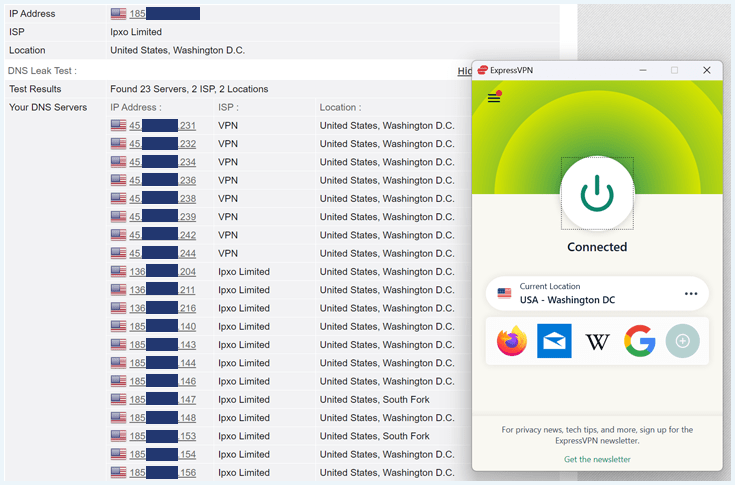This screenshot has height=485, width=735.
Task: Open the Mail shortcut in ExpressVPN
Action: [554, 341]
